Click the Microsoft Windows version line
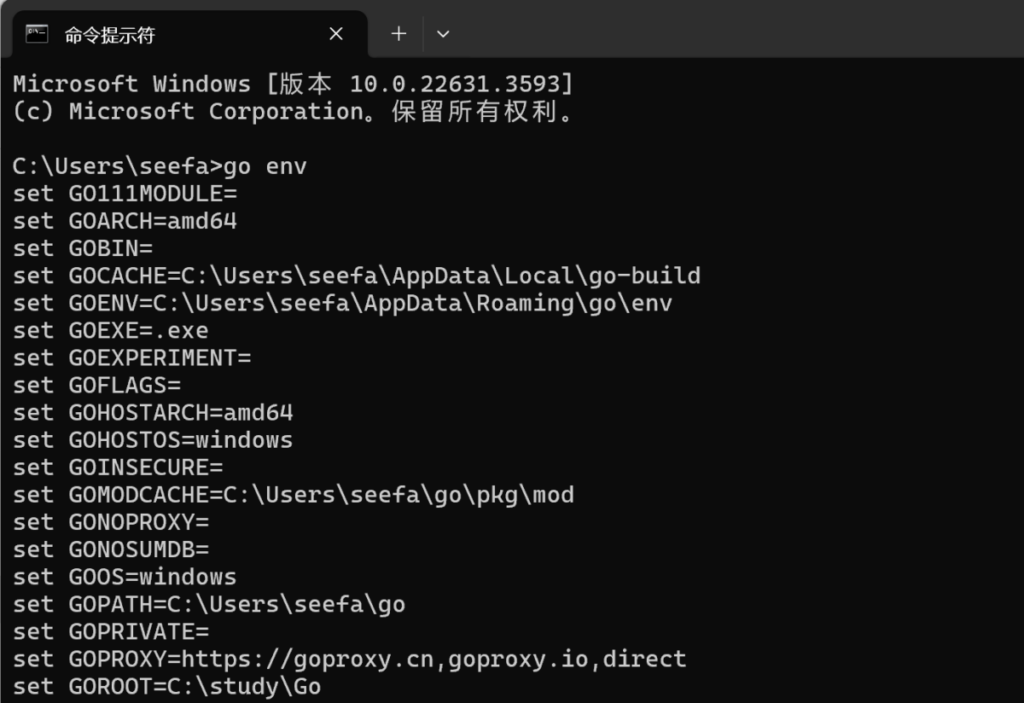 (x=293, y=84)
